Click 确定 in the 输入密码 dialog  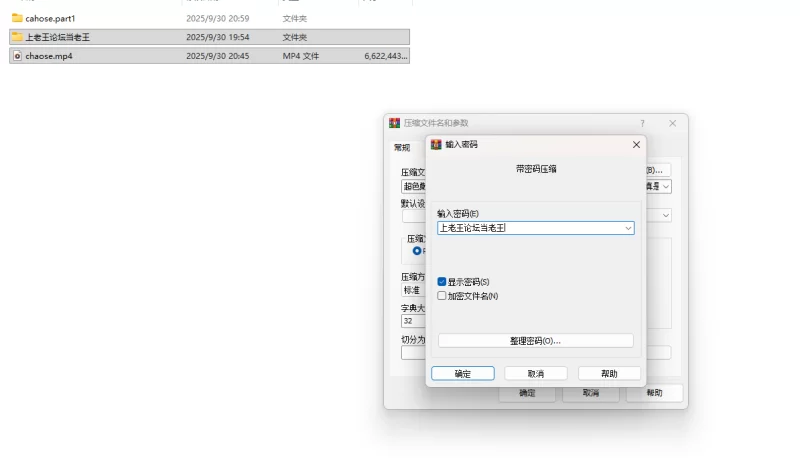(x=463, y=374)
